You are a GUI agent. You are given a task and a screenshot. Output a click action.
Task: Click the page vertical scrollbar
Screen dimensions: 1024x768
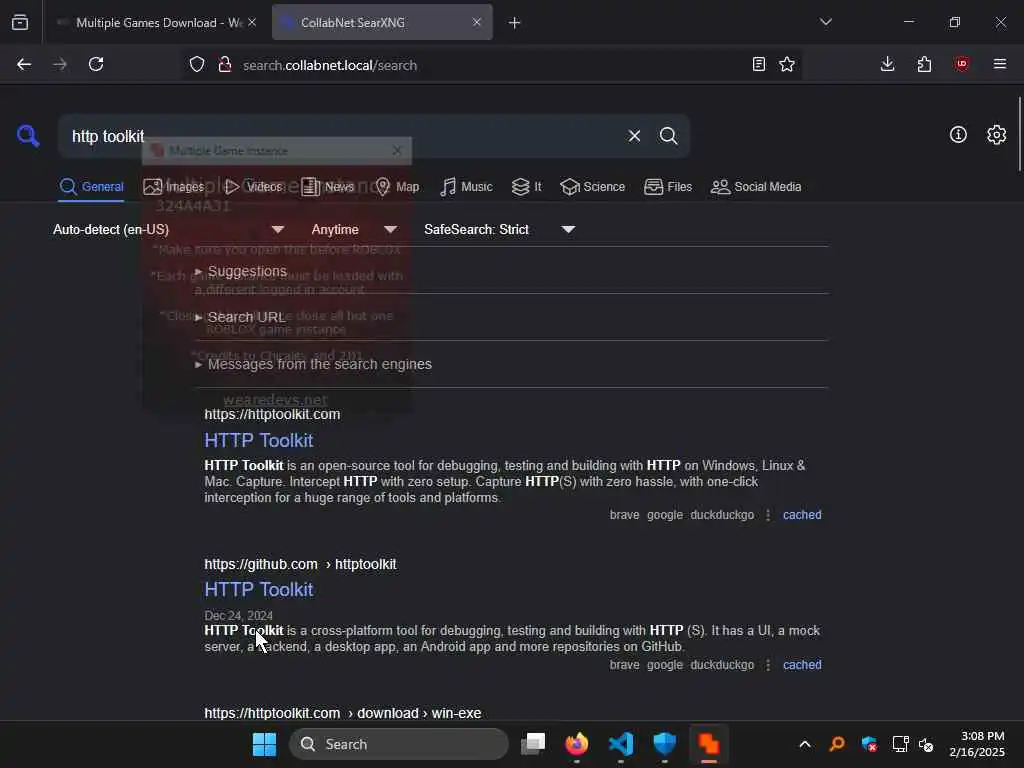(1019, 134)
